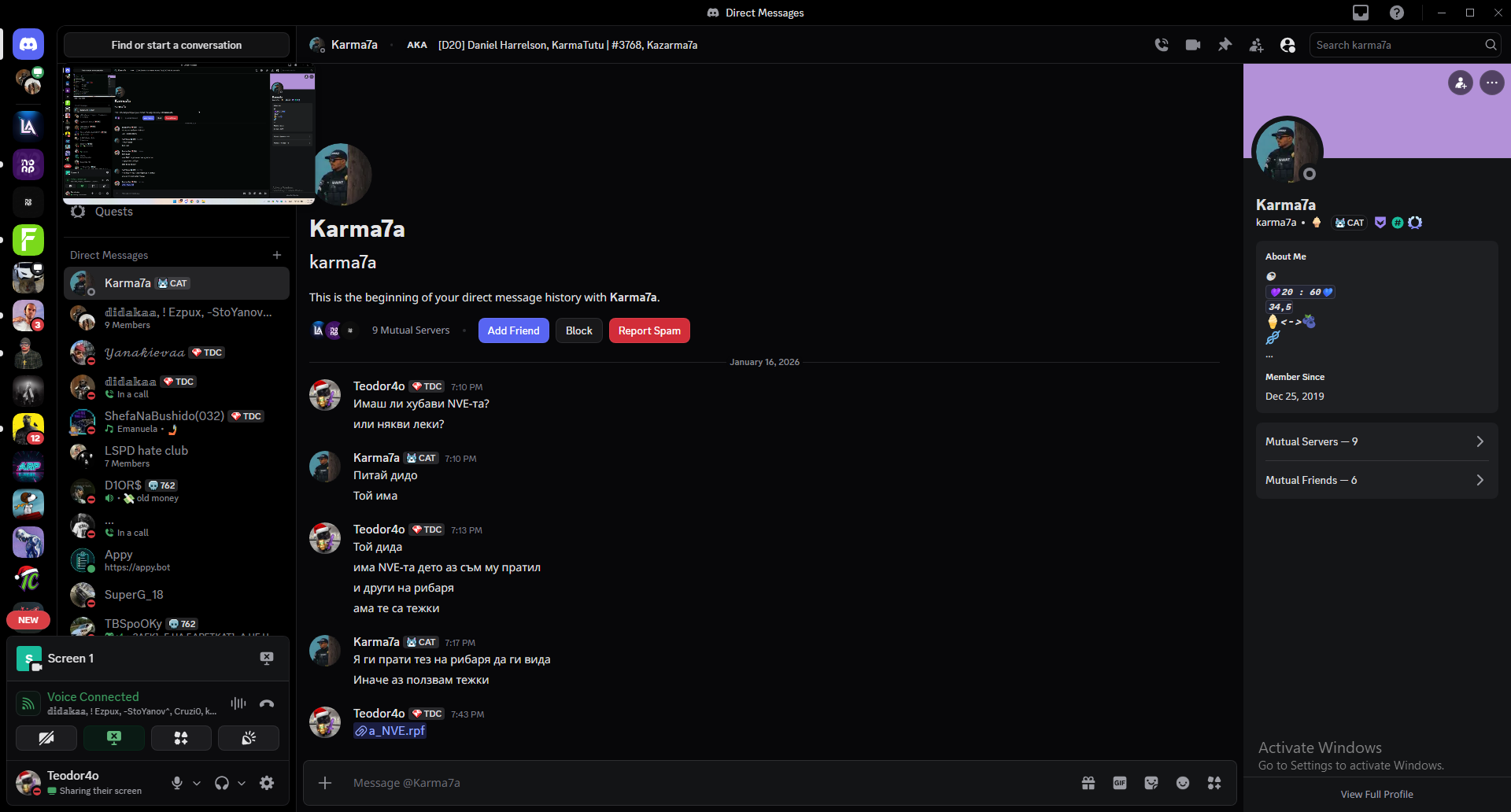
Task: Create new DM plus icon
Action: (x=277, y=255)
